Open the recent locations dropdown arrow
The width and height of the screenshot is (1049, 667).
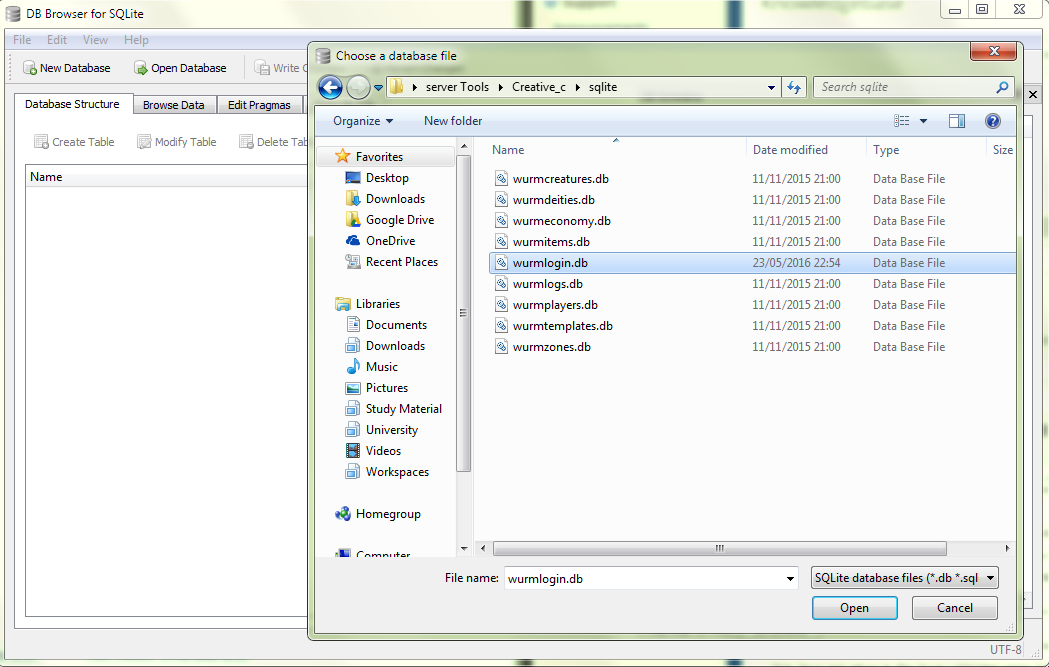coord(379,88)
